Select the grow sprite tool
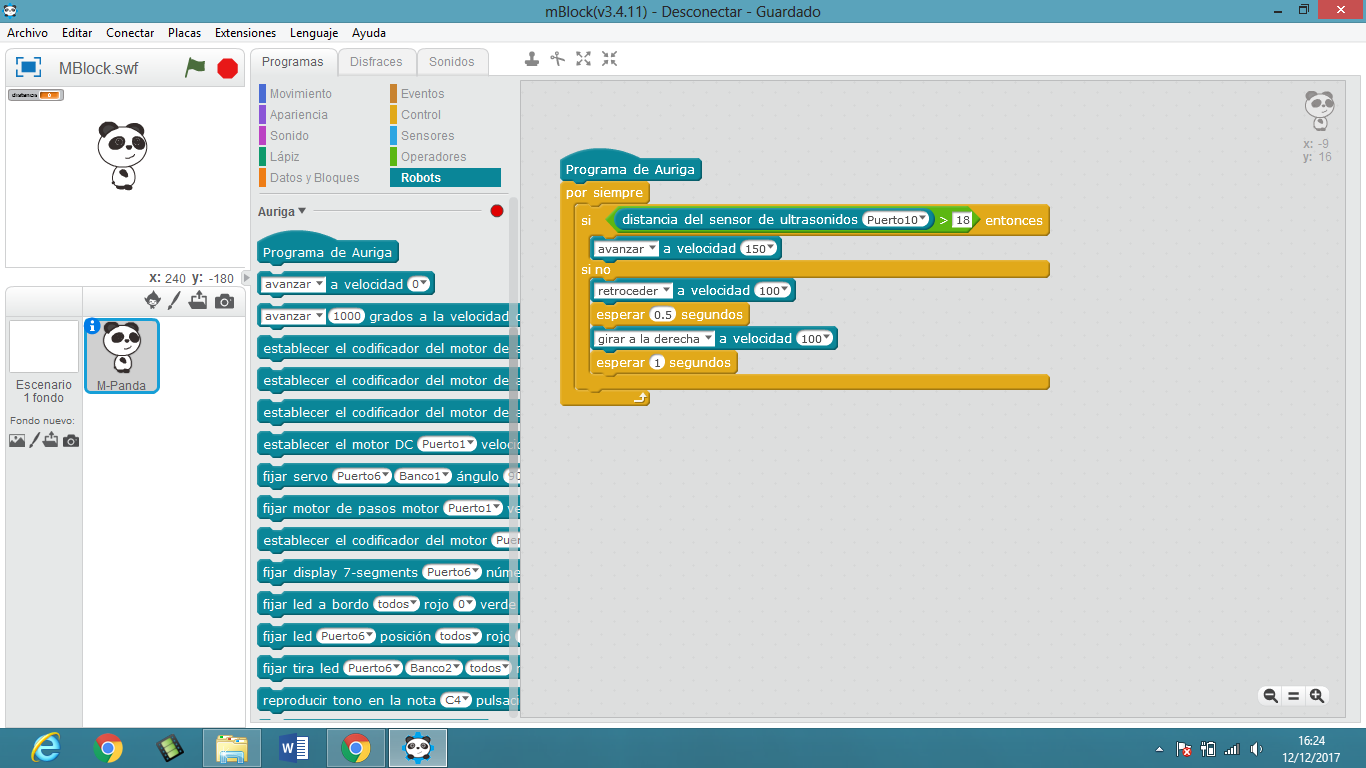The image size is (1366, 768). 584,59
